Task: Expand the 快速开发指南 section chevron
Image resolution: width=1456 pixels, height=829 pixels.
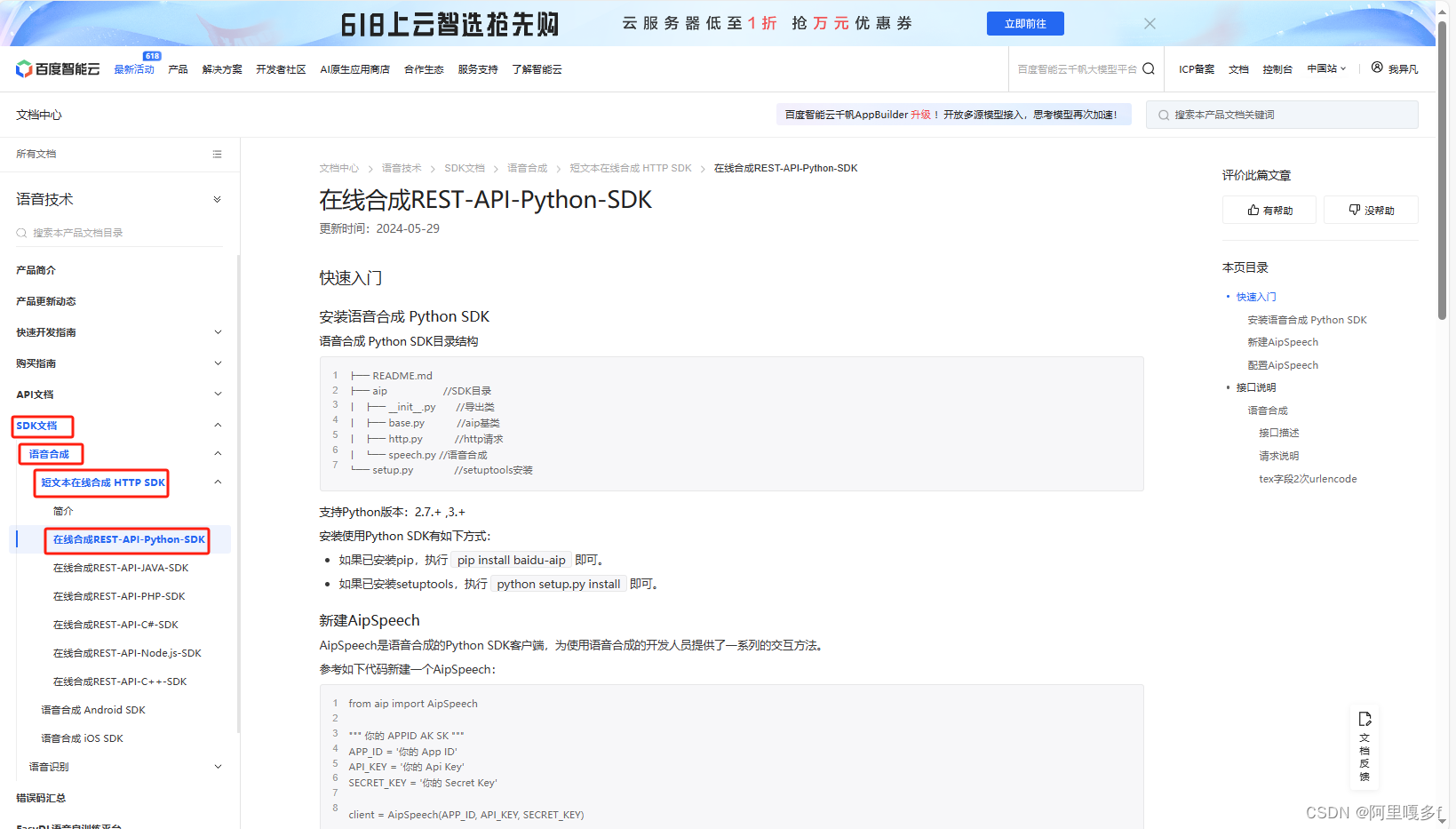Action: pyautogui.click(x=219, y=331)
